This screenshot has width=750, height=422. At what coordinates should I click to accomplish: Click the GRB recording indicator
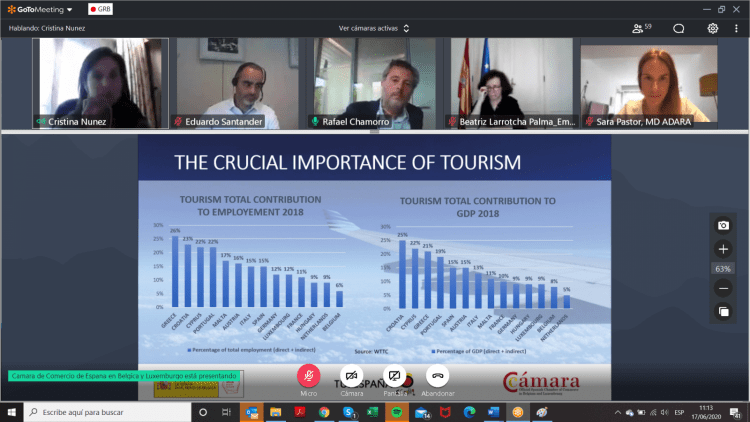tap(100, 9)
